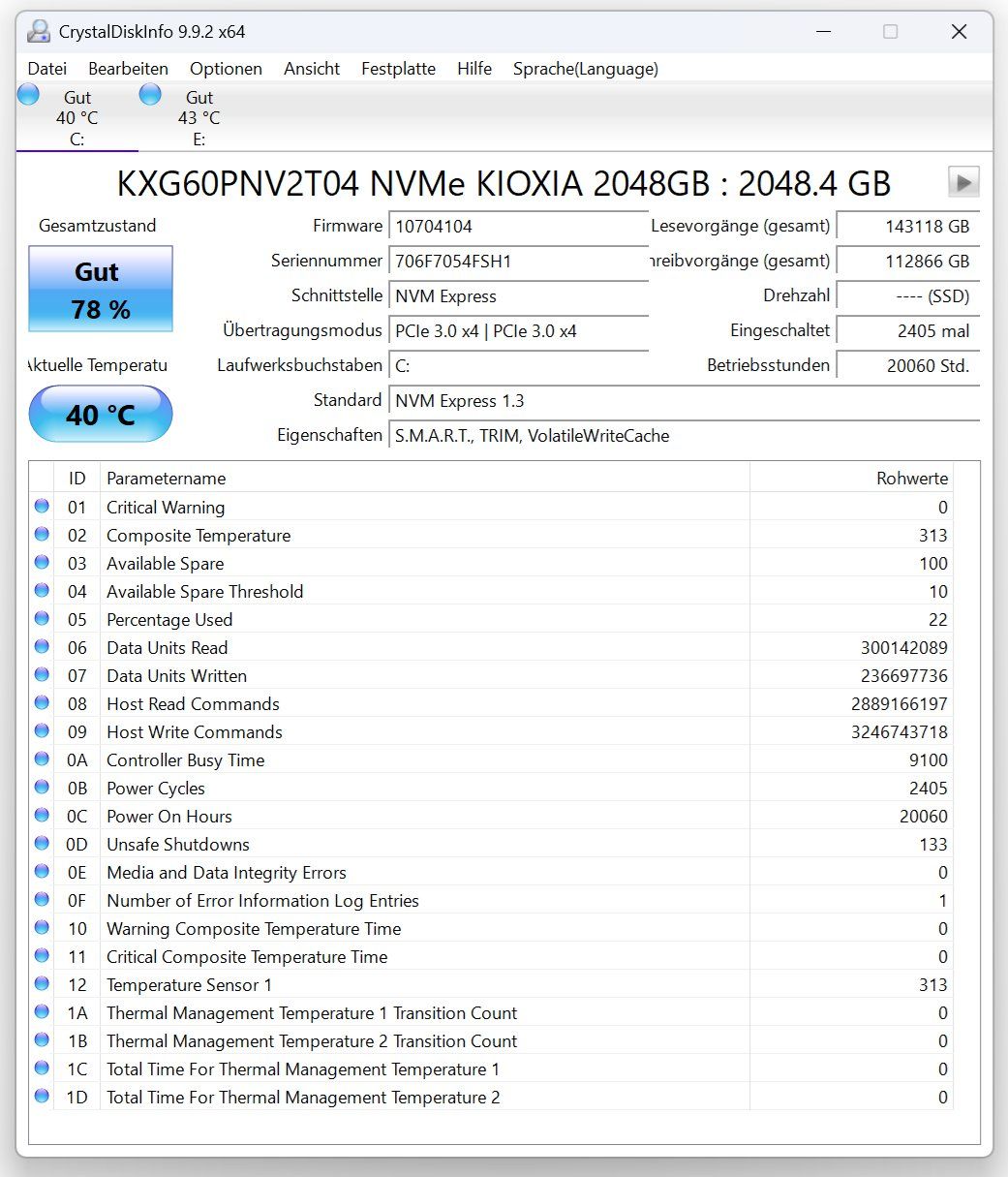The width and height of the screenshot is (1008, 1177).
Task: Click raw value 3246743718 in Host Write Commands
Action: tap(899, 731)
